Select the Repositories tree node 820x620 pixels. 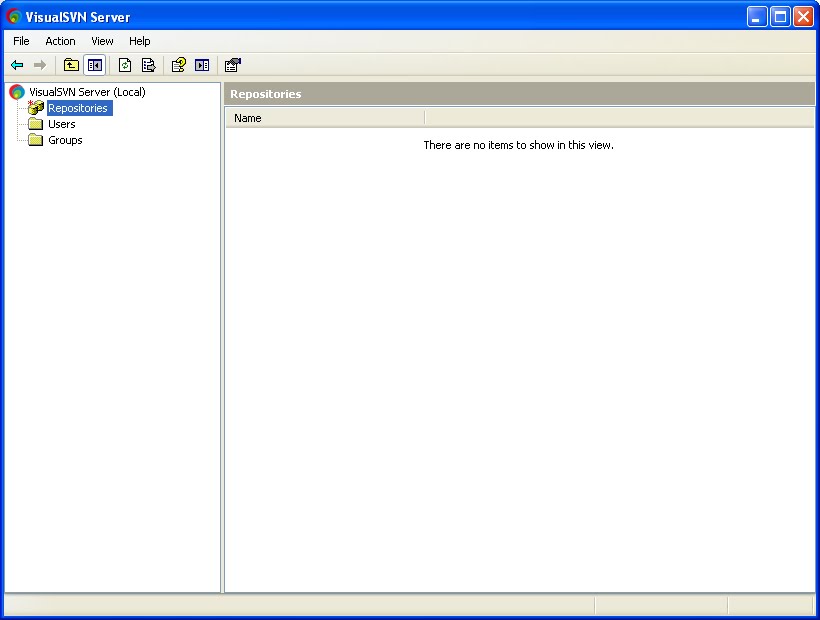[78, 108]
